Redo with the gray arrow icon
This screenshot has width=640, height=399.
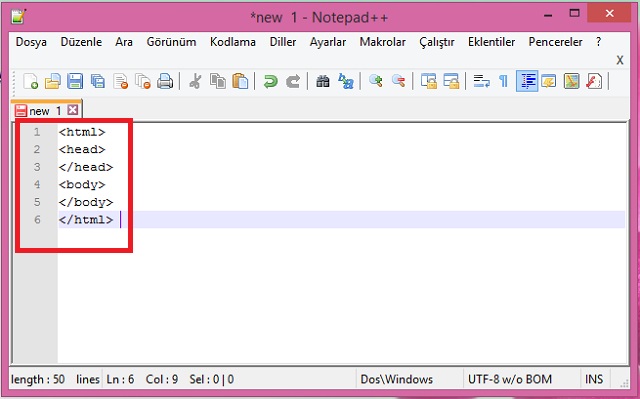point(293,81)
